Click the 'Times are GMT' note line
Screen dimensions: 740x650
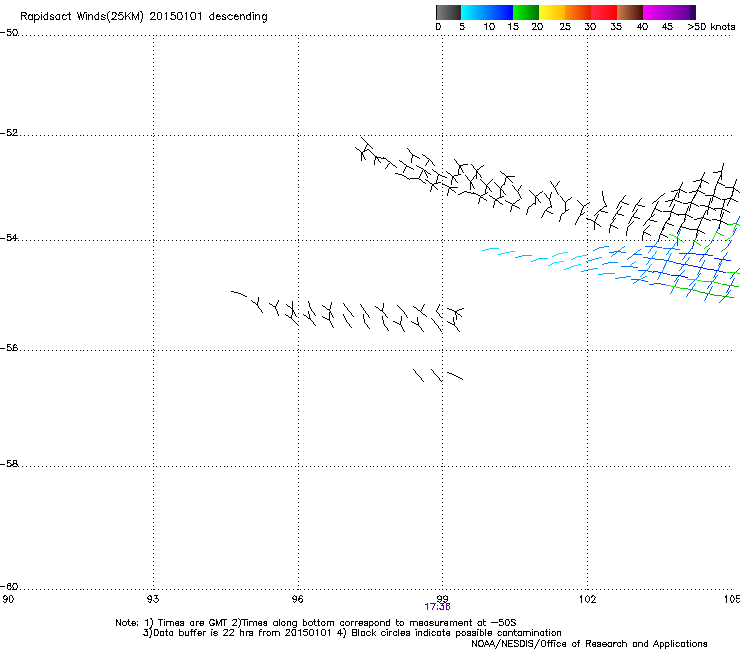316,623
